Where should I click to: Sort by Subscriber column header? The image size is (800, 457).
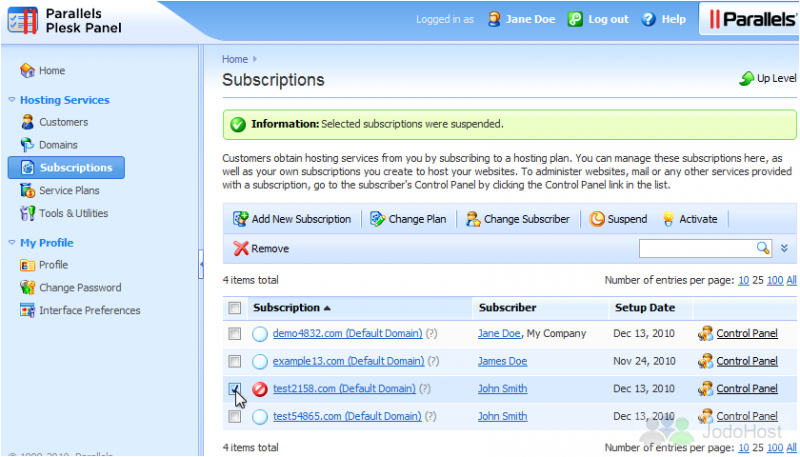508,308
